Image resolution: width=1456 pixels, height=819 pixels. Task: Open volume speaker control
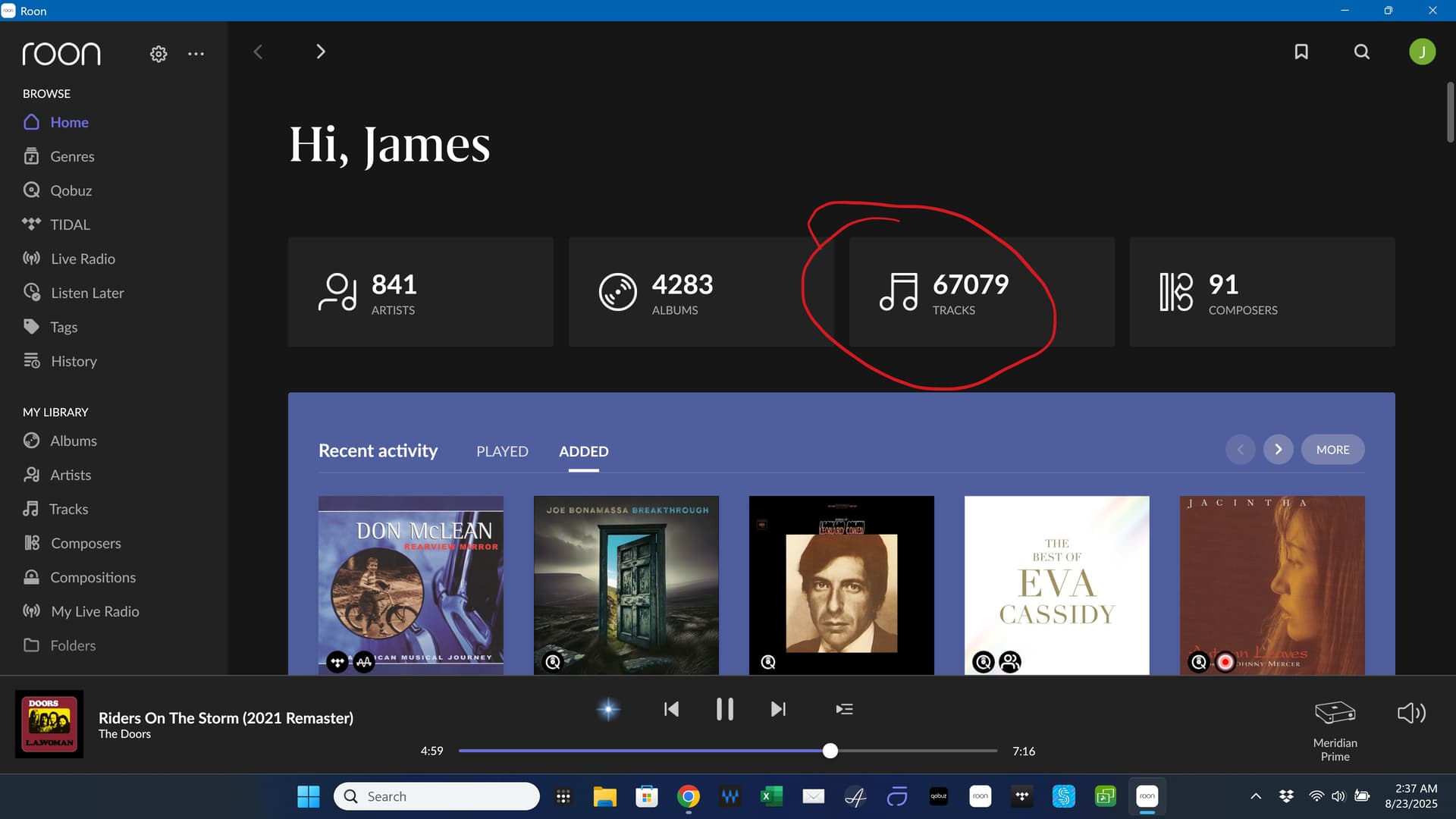(x=1411, y=713)
